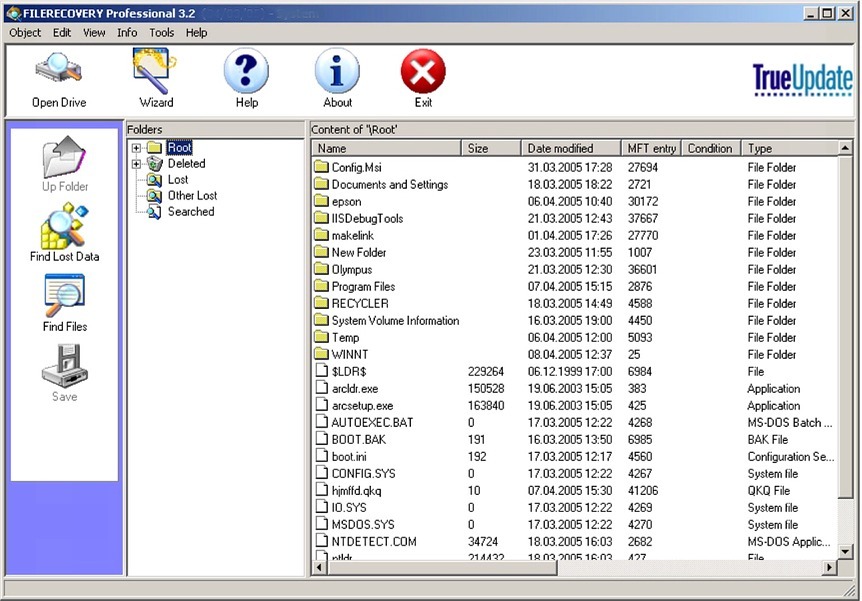Select hjmffd.qkq file name
Screen dimensions: 862x601
[x=356, y=491]
